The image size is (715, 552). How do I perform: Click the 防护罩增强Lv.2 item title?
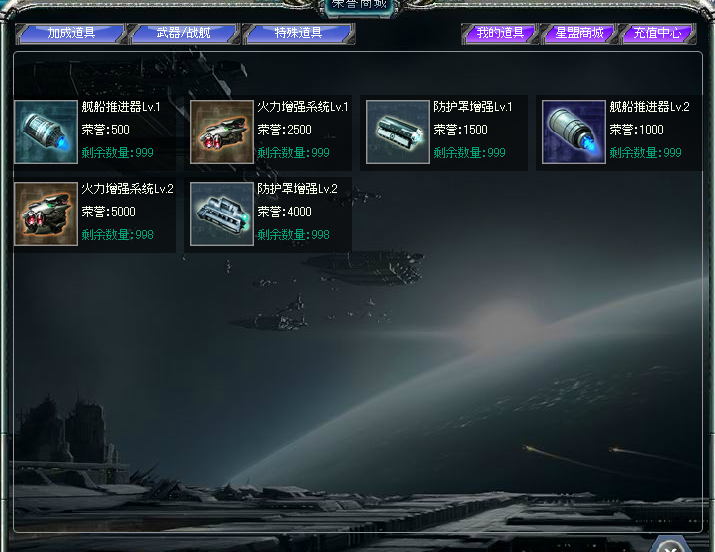click(297, 189)
